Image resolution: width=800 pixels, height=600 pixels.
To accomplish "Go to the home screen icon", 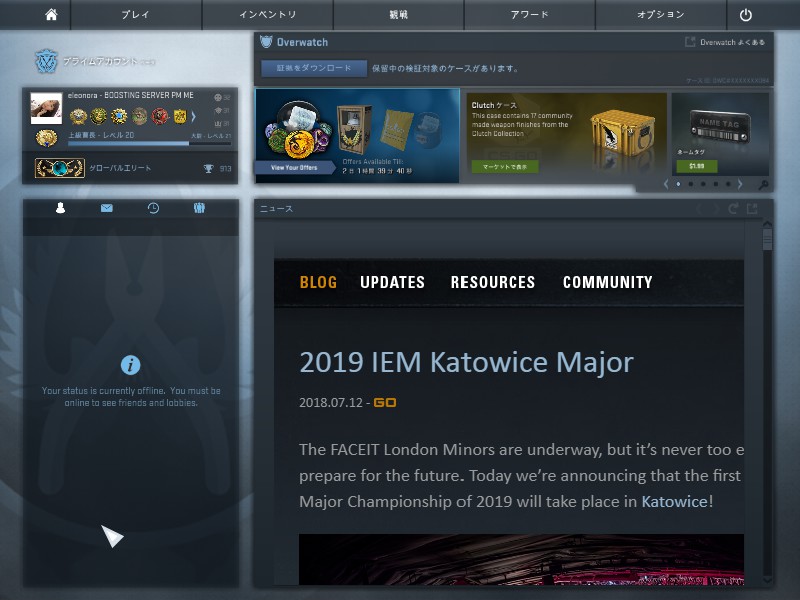I will click(x=51, y=14).
